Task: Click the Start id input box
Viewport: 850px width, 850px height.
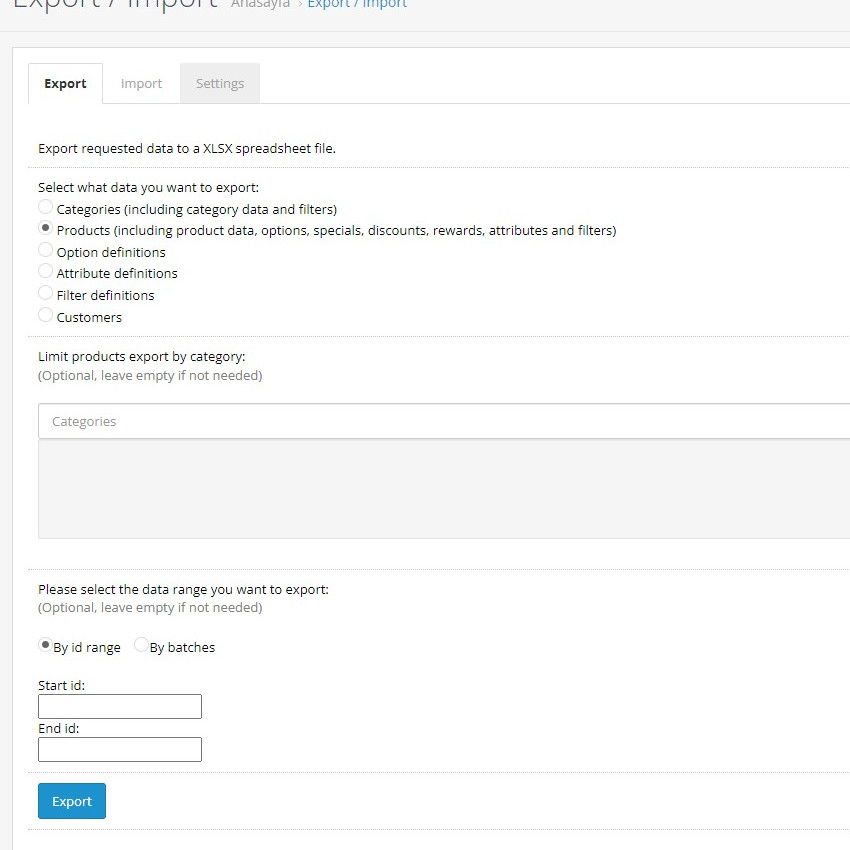Action: [120, 706]
